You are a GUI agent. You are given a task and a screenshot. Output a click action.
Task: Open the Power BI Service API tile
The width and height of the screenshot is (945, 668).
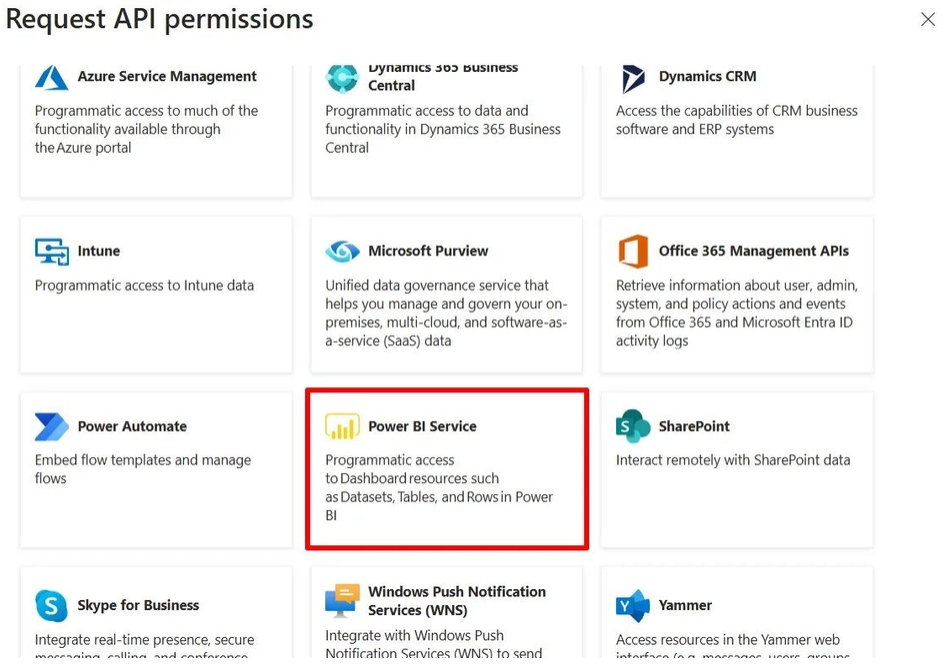[x=447, y=469]
